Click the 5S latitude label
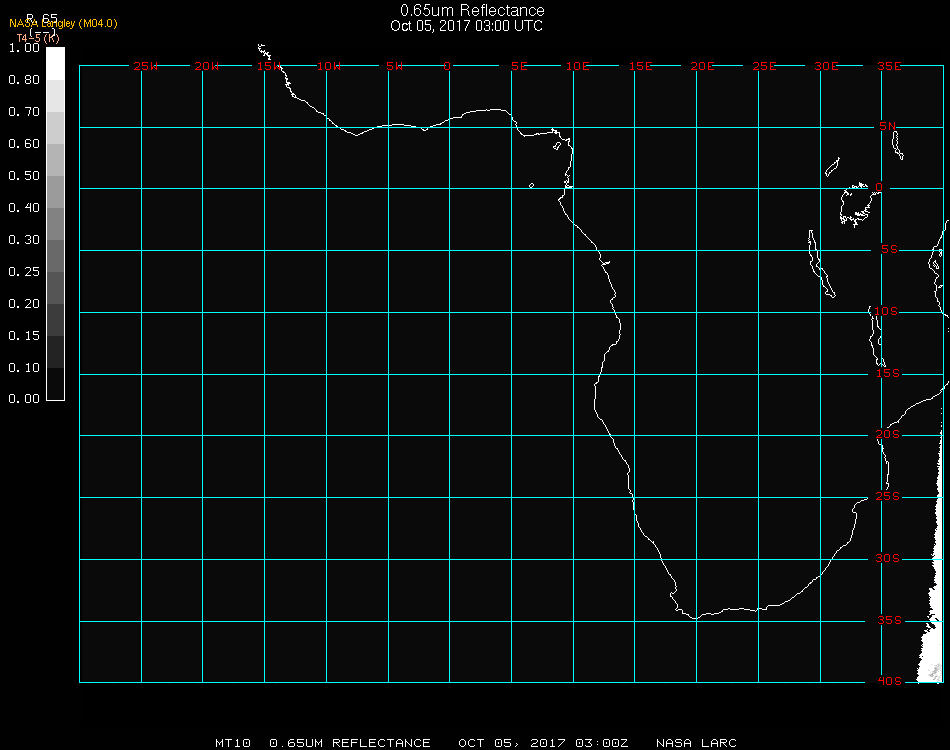Screen dimensions: 950x750 889,250
